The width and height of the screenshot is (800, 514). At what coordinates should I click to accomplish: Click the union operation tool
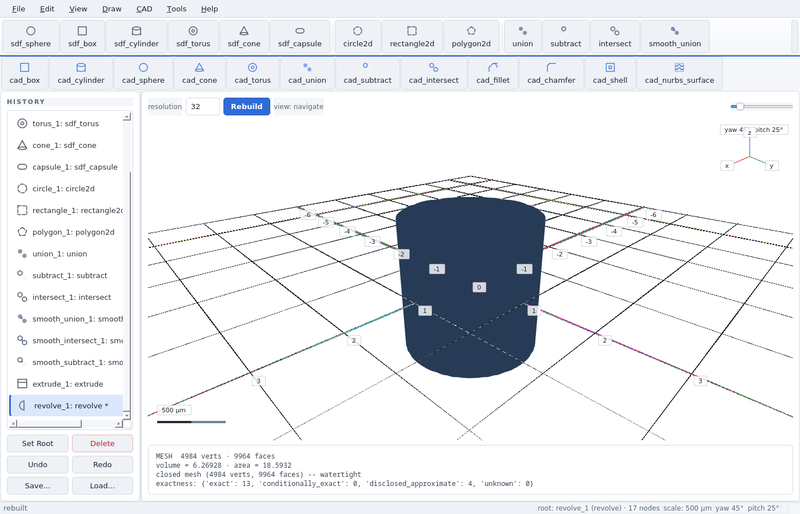(522, 37)
